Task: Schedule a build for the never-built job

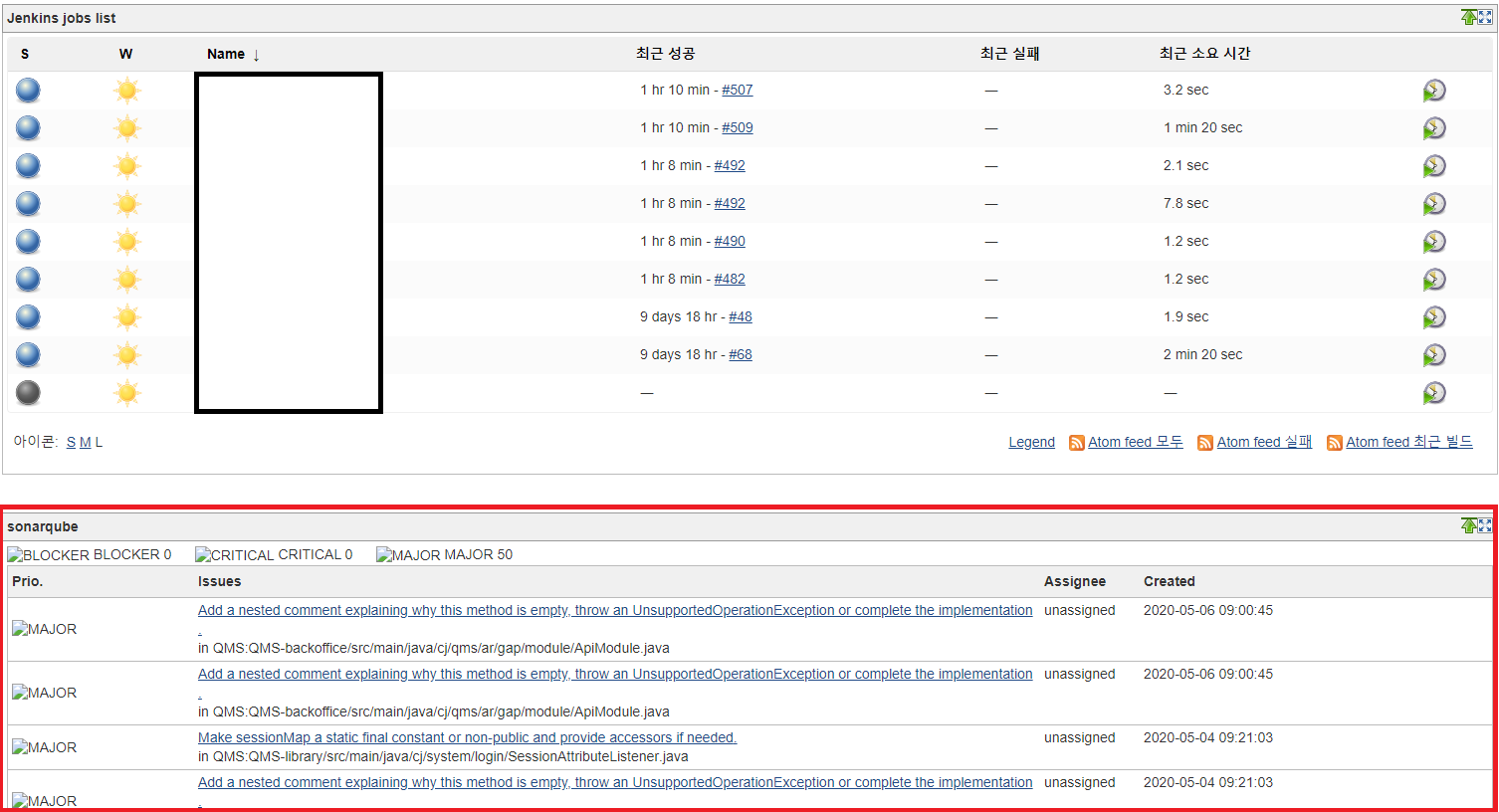Action: (x=1433, y=393)
